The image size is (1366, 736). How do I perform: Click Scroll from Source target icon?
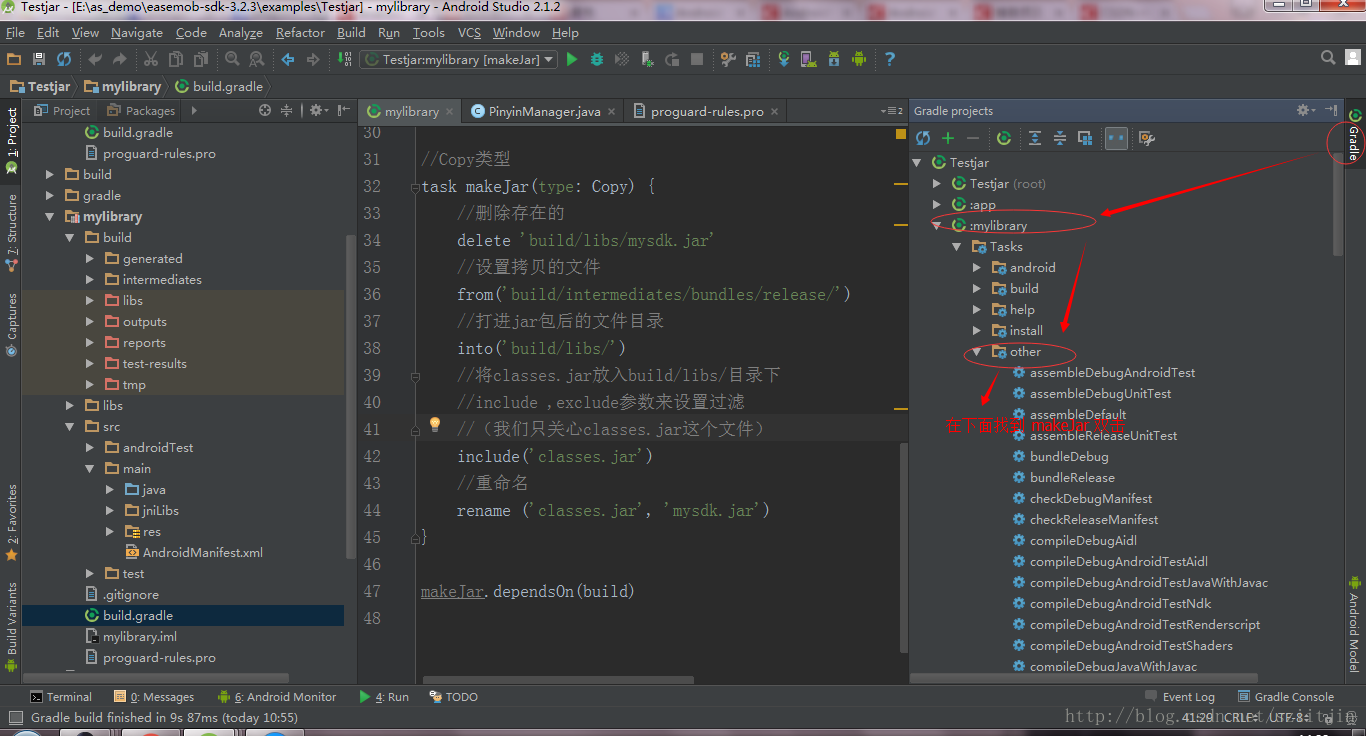tap(264, 110)
